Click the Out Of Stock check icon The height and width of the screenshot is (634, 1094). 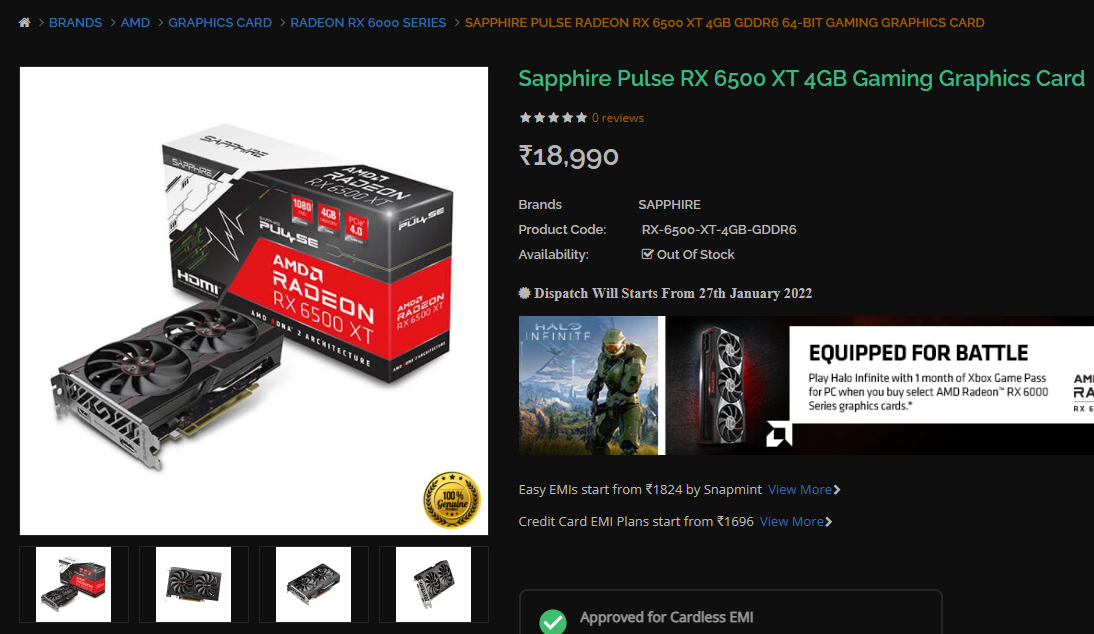tap(647, 254)
